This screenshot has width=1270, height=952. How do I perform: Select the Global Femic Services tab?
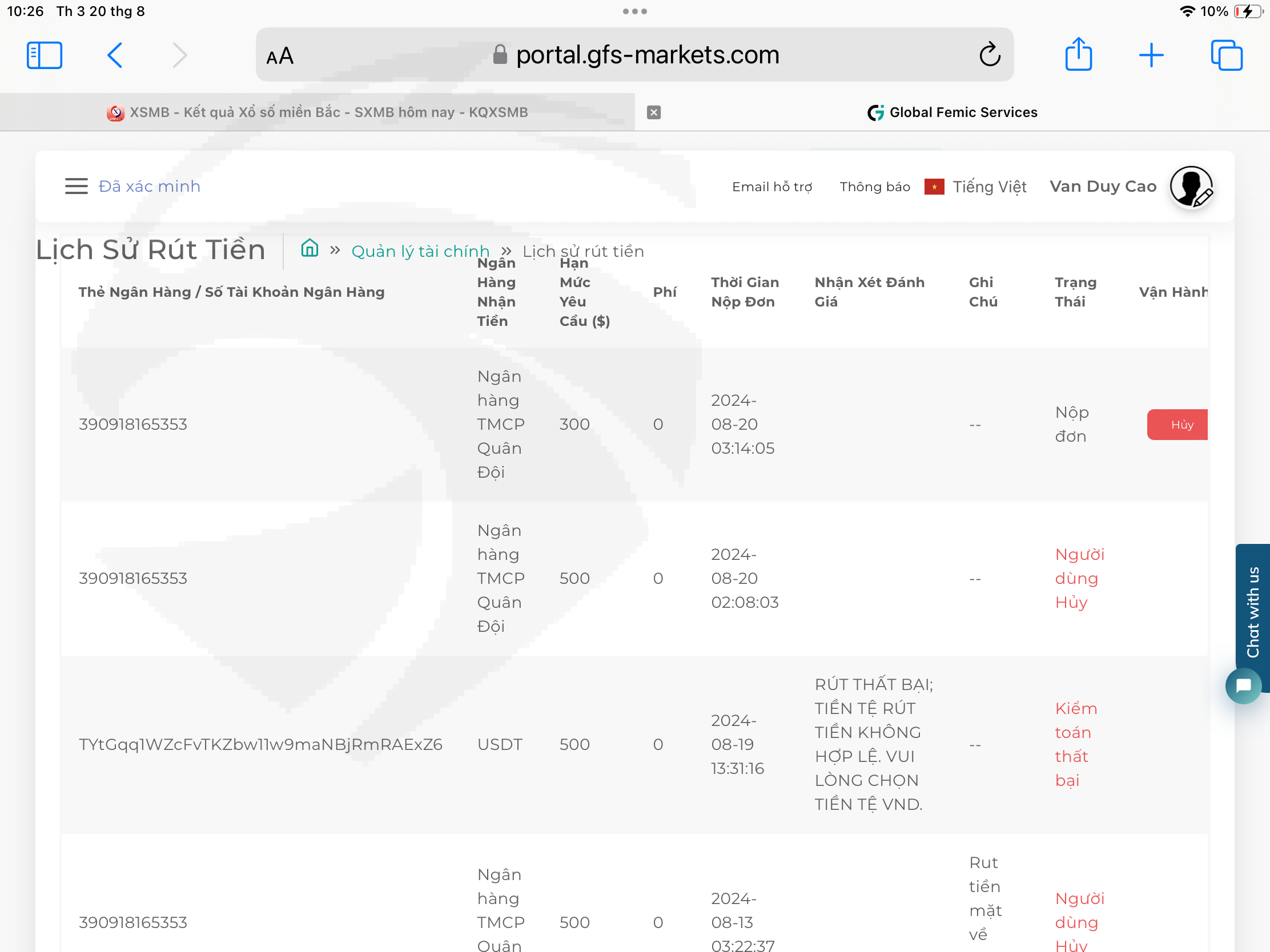pyautogui.click(x=953, y=112)
